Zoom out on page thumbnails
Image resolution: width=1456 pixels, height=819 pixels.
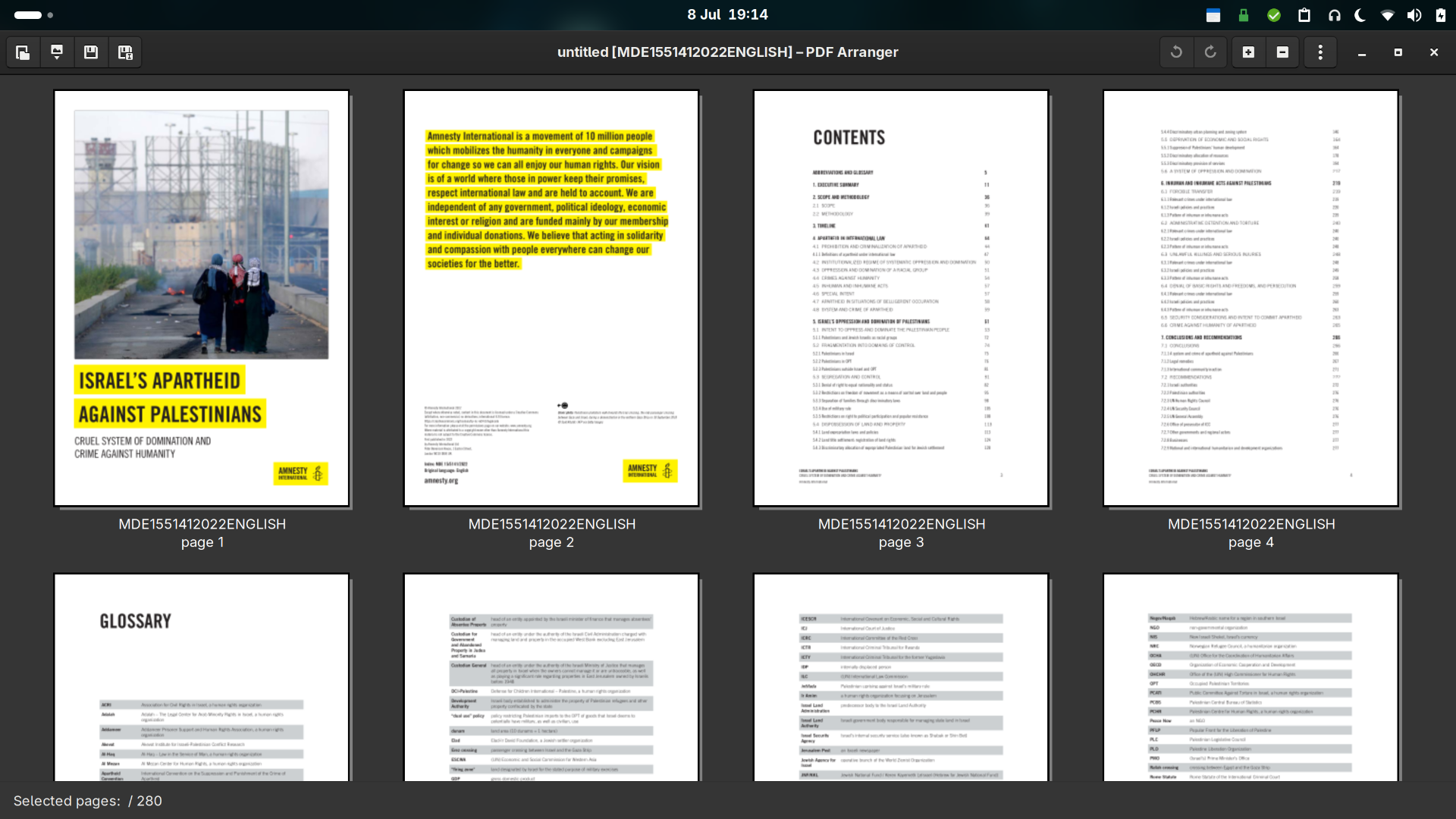click(1282, 52)
